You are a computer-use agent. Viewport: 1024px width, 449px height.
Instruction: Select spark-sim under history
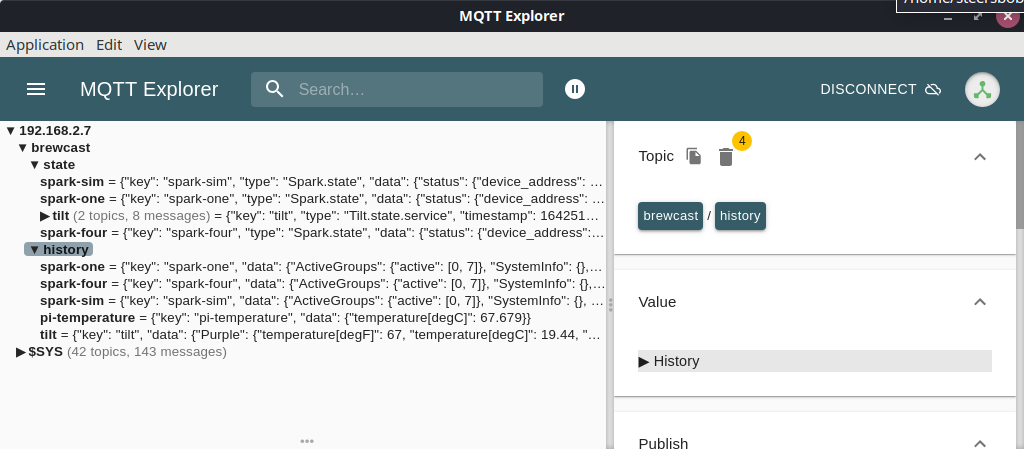(x=322, y=301)
